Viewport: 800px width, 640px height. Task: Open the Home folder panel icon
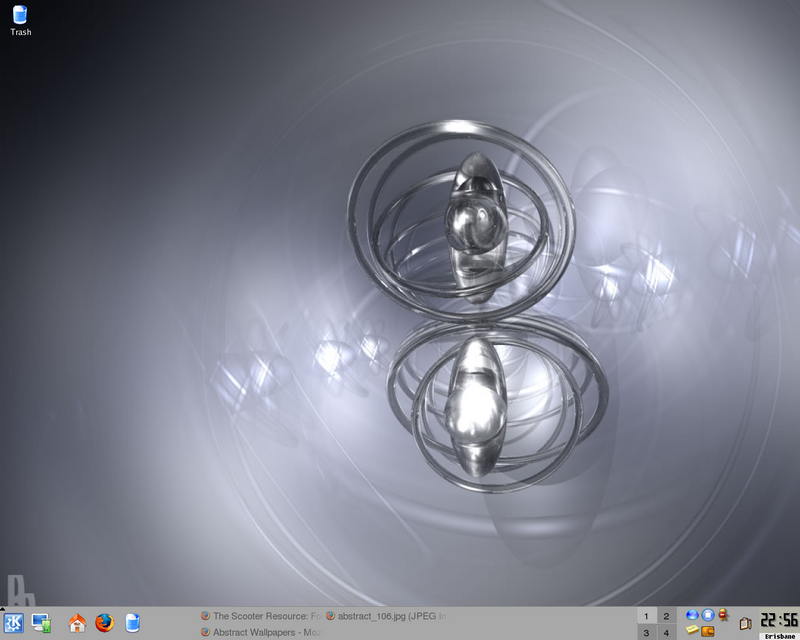click(75, 622)
